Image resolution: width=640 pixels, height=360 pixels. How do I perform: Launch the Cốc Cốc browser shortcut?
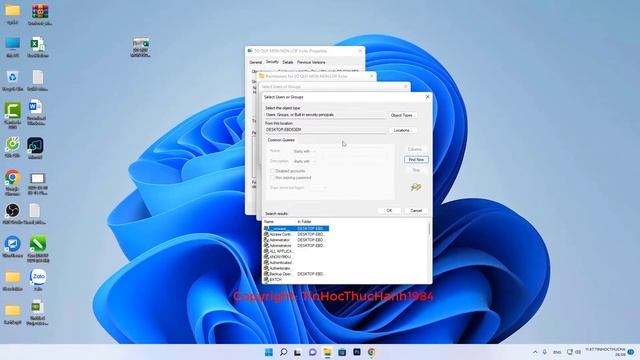pyautogui.click(x=13, y=147)
